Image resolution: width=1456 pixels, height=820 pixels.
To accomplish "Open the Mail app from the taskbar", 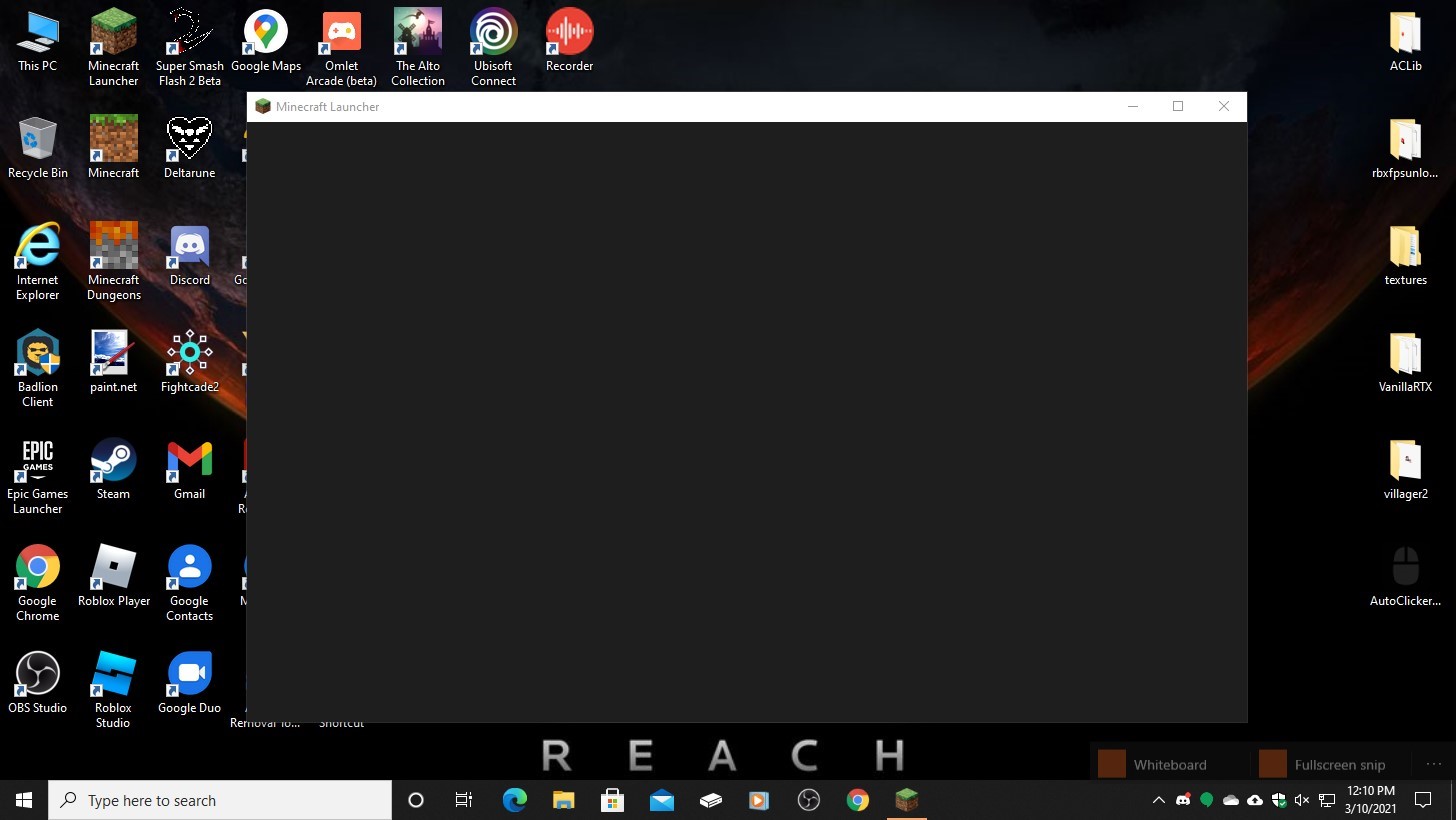I will click(x=661, y=800).
